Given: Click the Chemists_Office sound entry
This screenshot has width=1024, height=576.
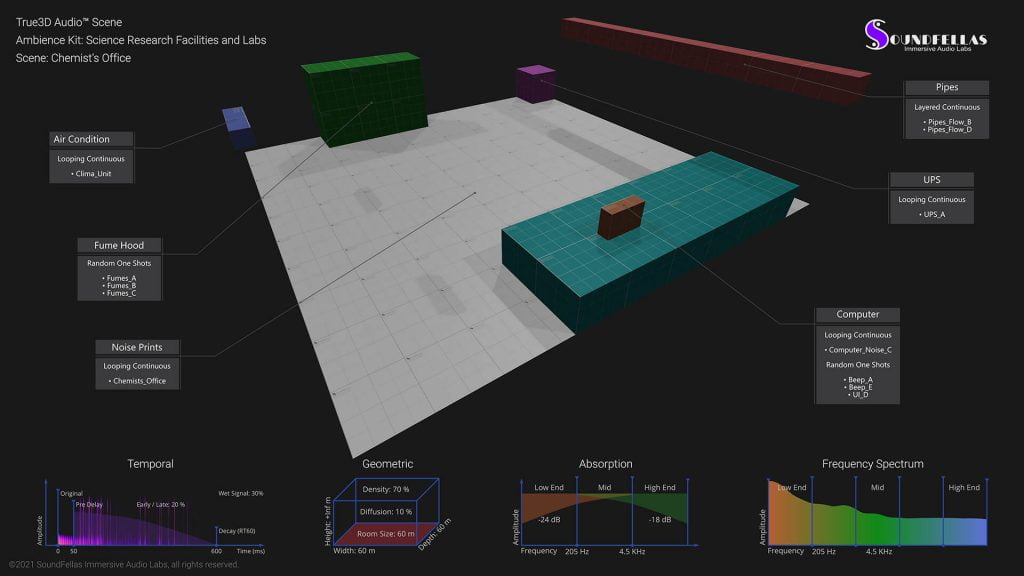Looking at the screenshot, I should tap(138, 380).
